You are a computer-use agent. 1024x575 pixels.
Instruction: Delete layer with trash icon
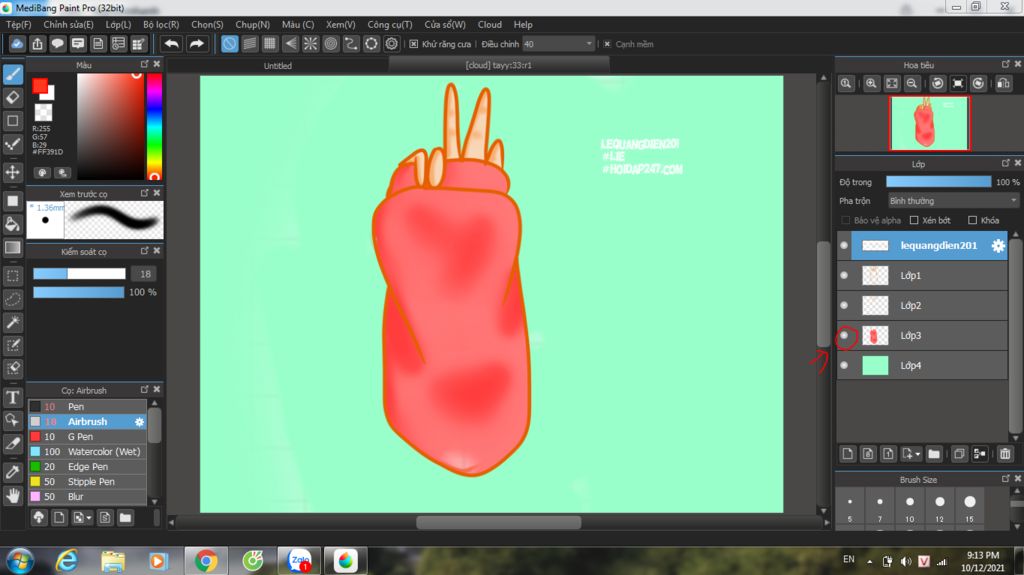coord(1005,453)
